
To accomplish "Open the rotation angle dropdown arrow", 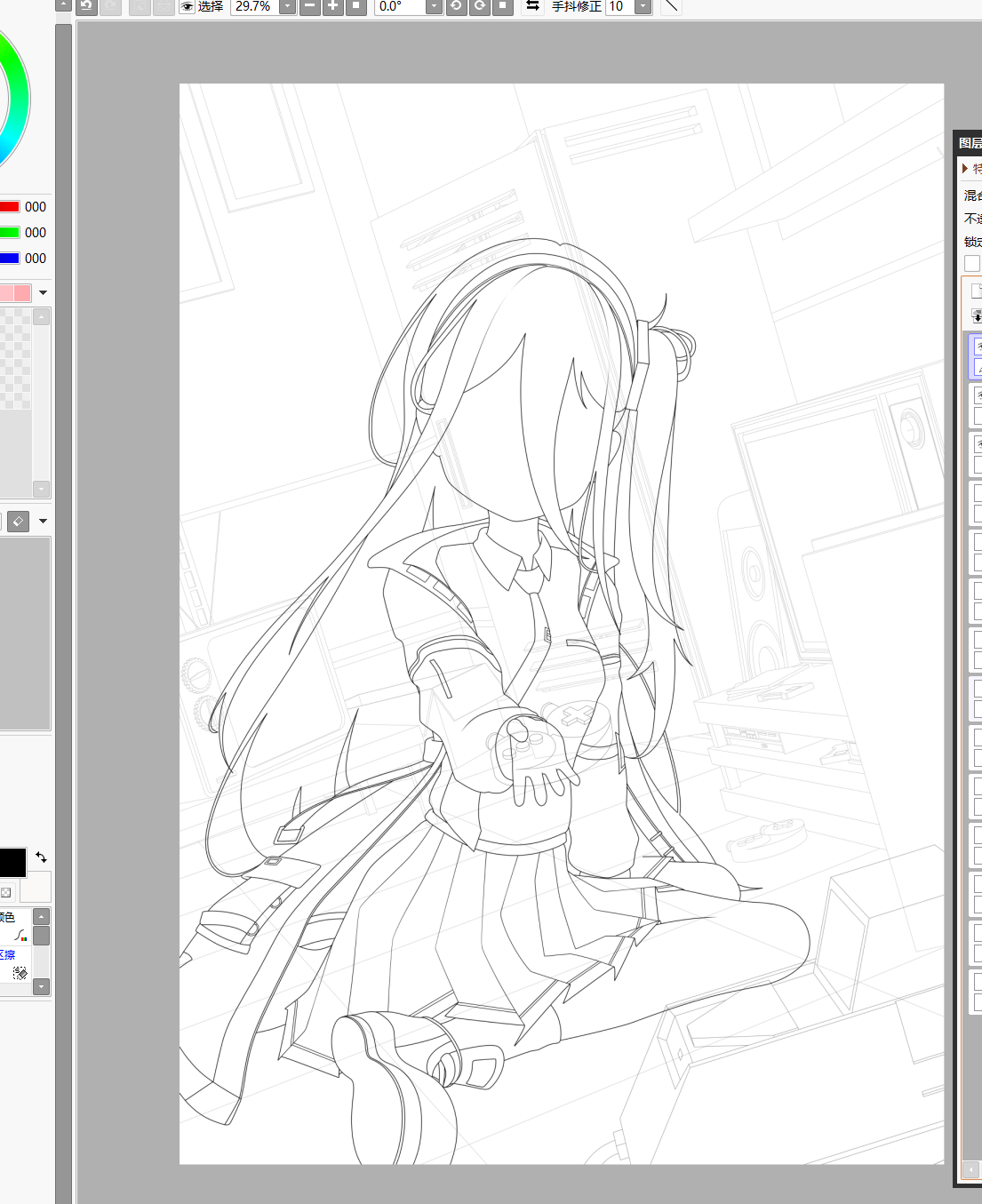I will [x=434, y=6].
